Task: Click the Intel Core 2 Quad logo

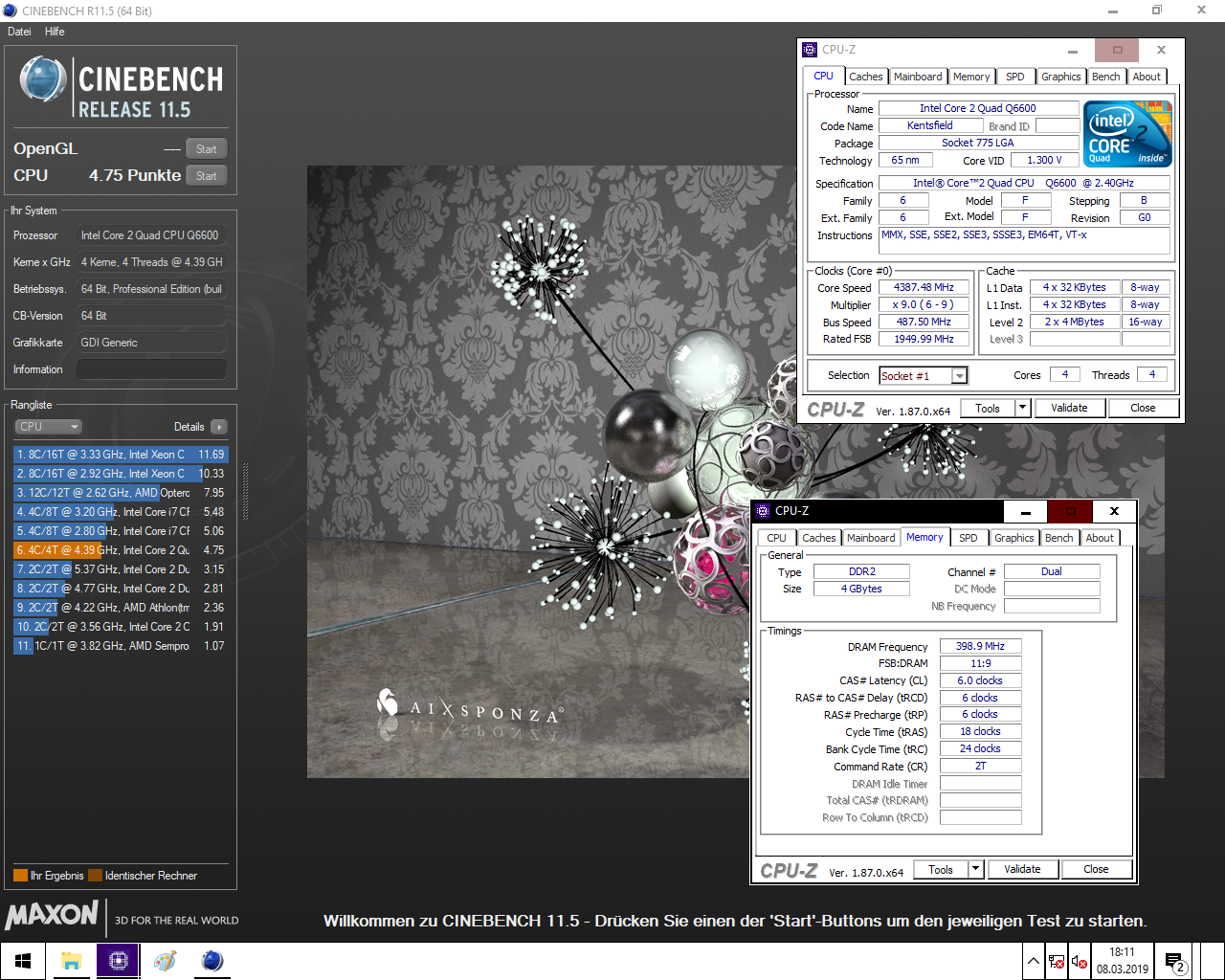Action: tap(1128, 134)
